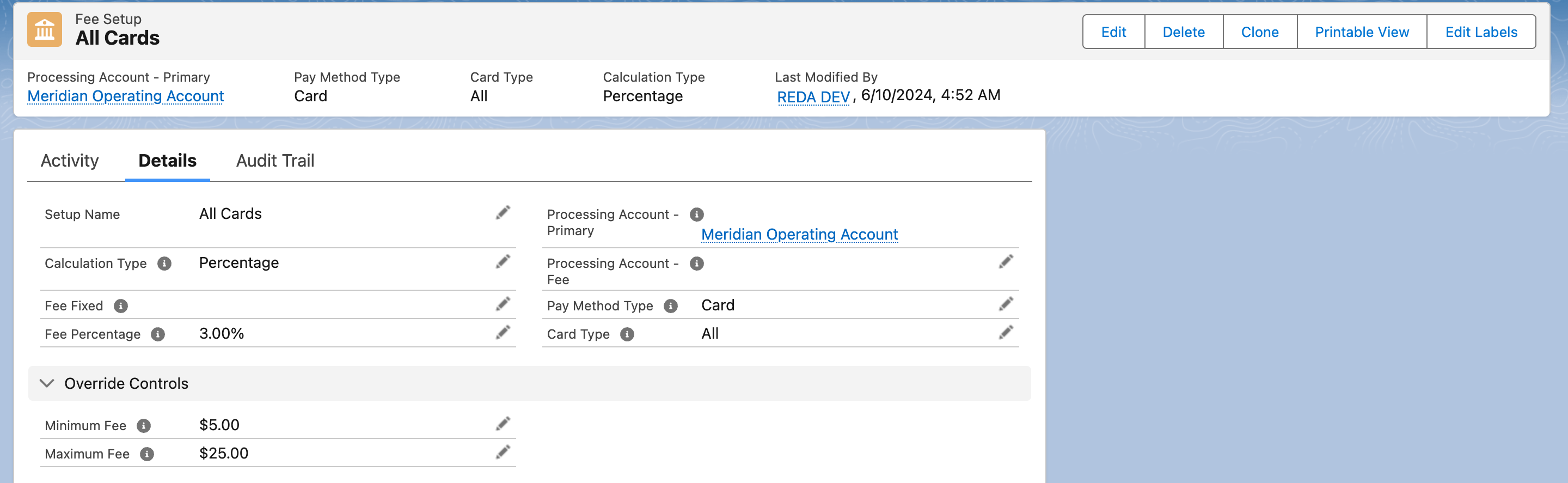Click last modified timestamp 6/10/2024, 4:52 AM
The image size is (1568, 483).
930,95
